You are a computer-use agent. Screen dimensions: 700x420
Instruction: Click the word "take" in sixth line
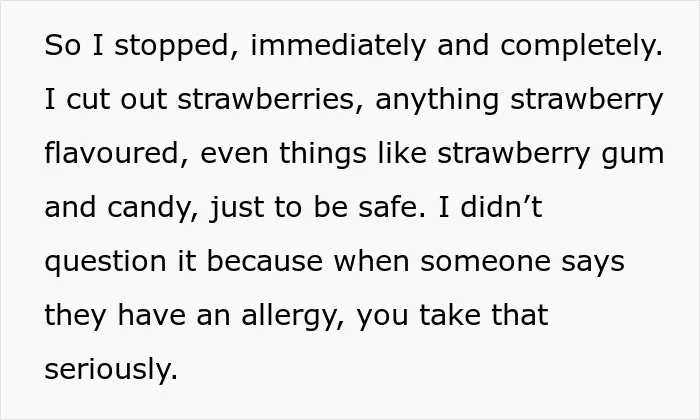pos(450,315)
